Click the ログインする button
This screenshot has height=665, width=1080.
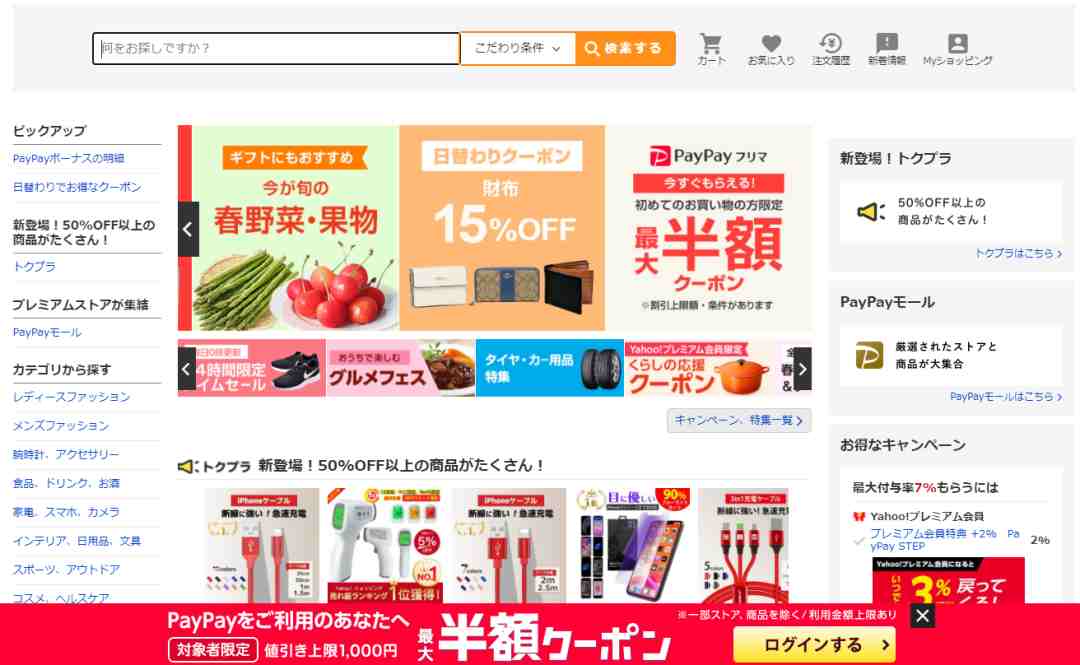pyautogui.click(x=814, y=645)
